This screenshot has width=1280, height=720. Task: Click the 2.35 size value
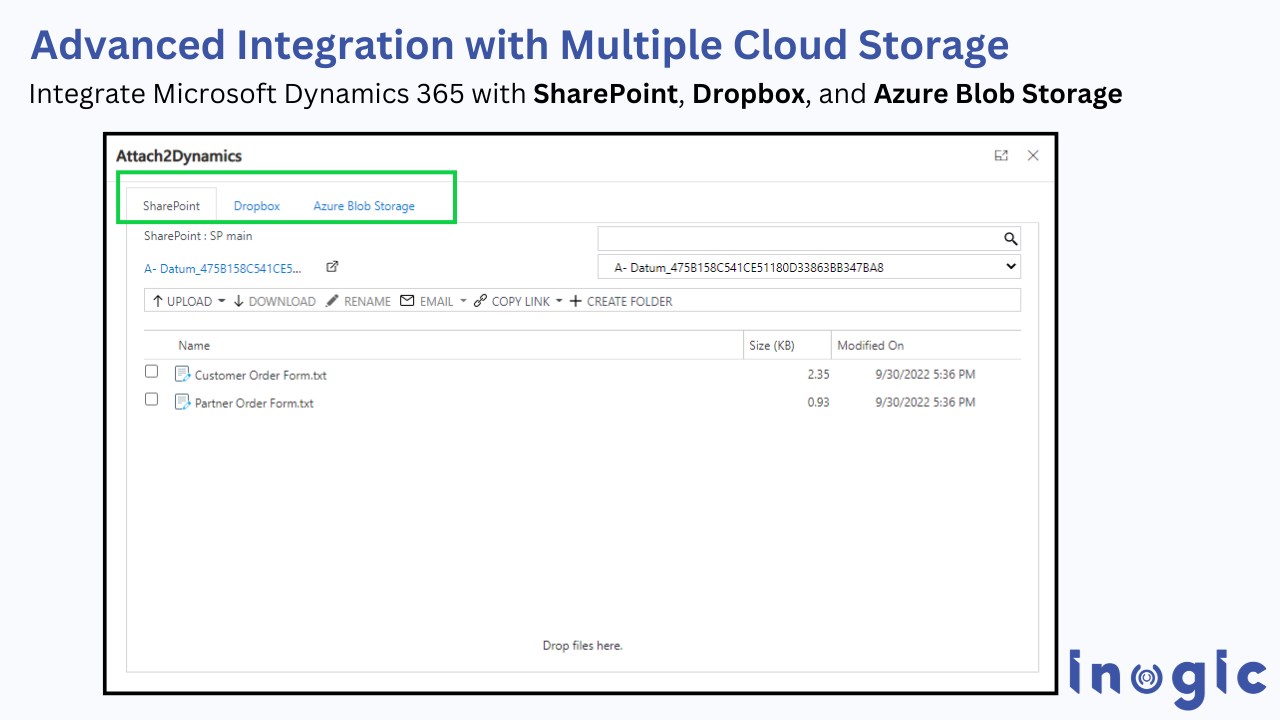pos(818,375)
